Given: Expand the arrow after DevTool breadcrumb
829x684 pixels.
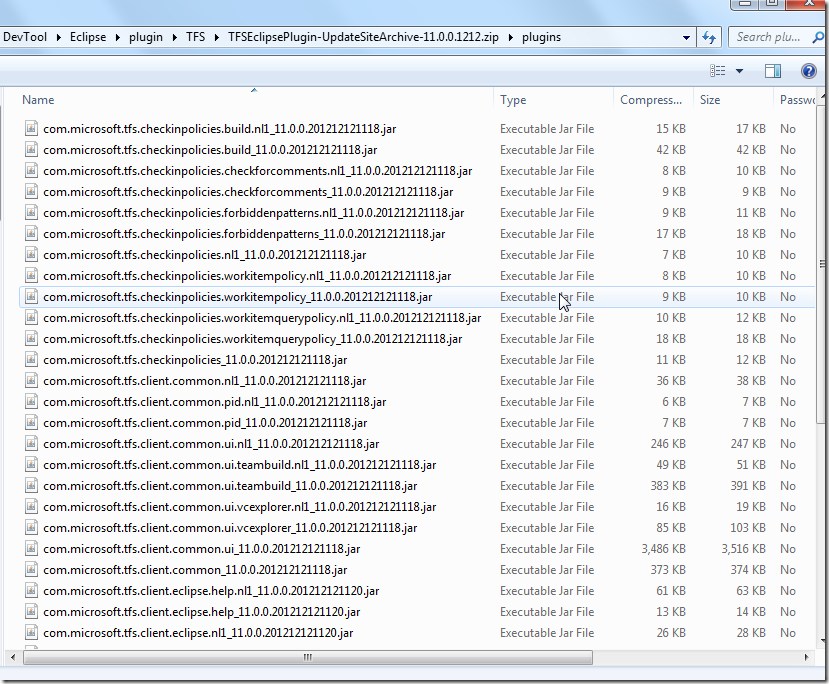Looking at the screenshot, I should 58,38.
